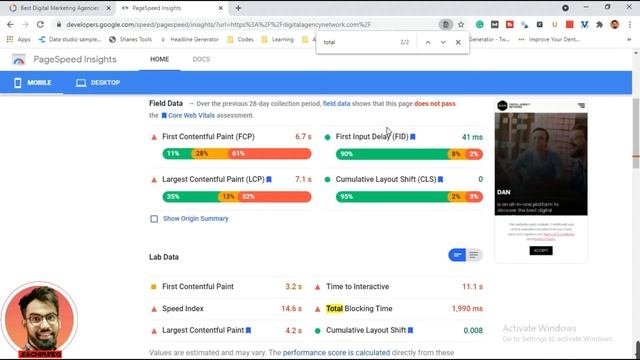
Task: Click the mobile page screenshot thumbnail
Action: point(541,181)
